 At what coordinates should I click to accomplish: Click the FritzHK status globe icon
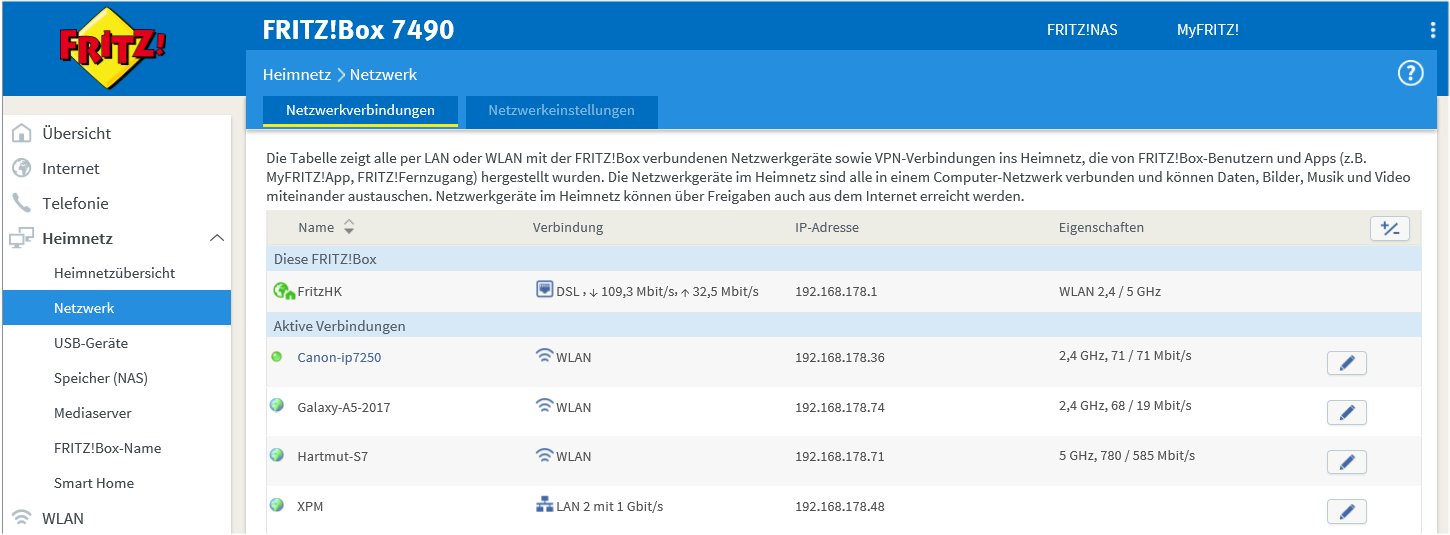point(284,292)
